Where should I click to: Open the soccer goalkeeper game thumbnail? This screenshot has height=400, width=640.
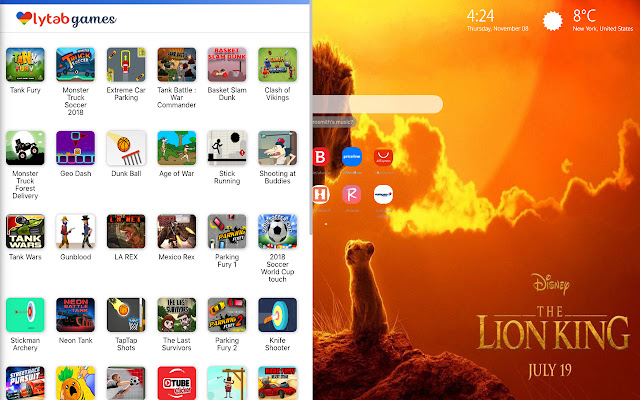[126, 383]
